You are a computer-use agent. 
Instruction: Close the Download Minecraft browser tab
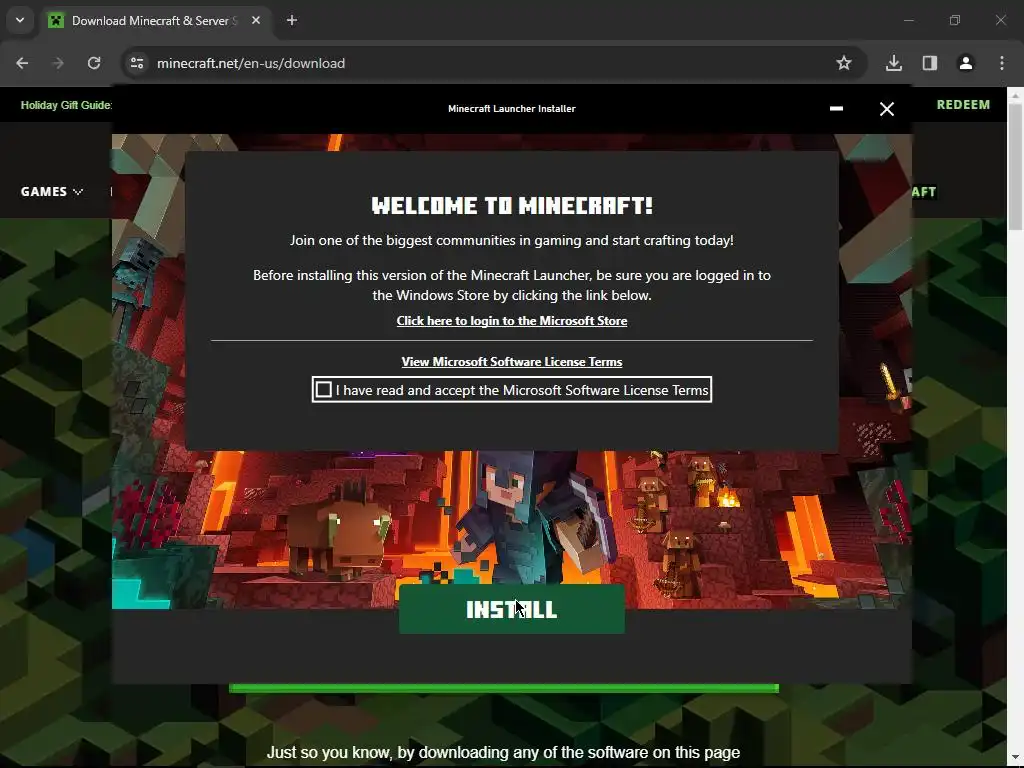coord(256,21)
